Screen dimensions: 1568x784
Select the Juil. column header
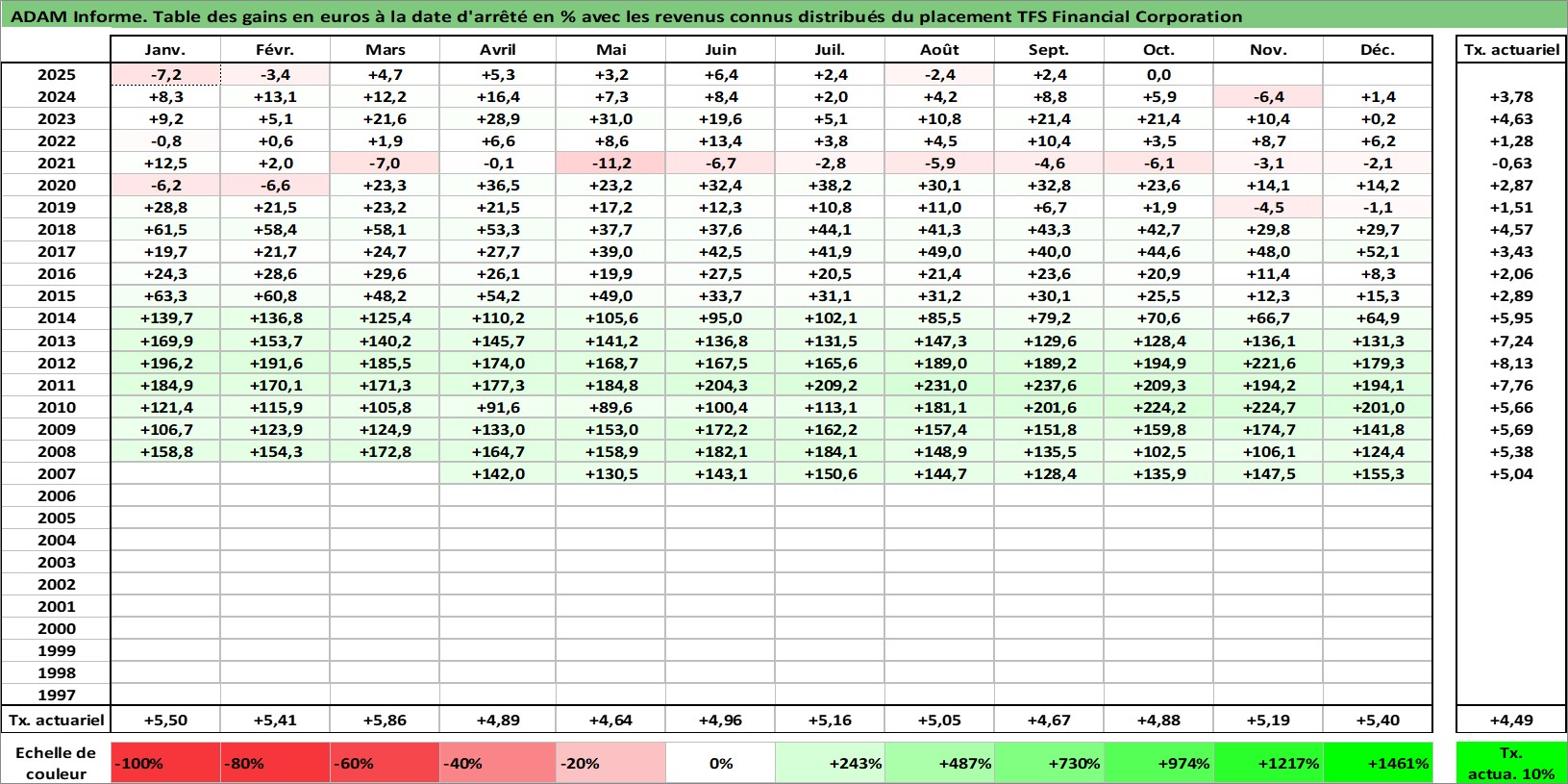tap(830, 49)
